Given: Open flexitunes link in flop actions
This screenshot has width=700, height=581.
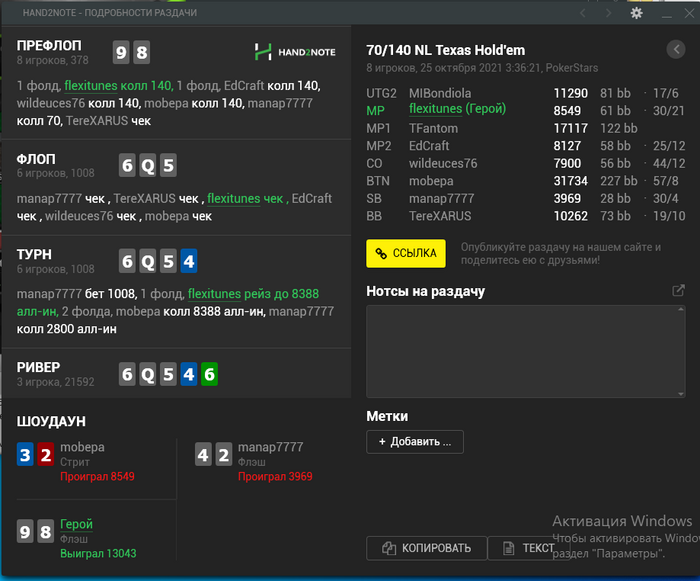Looking at the screenshot, I should 233,198.
